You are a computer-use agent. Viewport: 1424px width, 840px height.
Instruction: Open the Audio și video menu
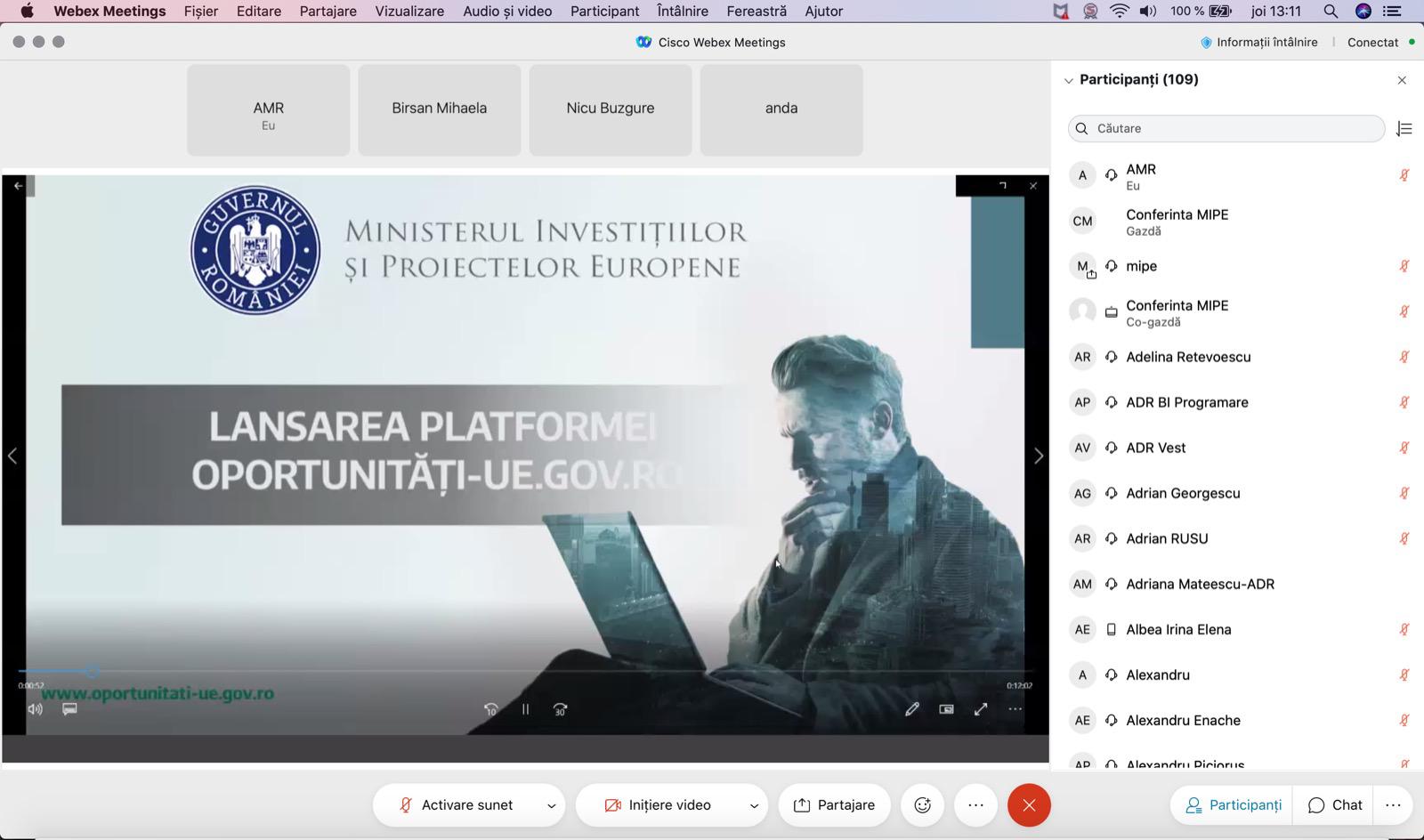[x=507, y=12]
